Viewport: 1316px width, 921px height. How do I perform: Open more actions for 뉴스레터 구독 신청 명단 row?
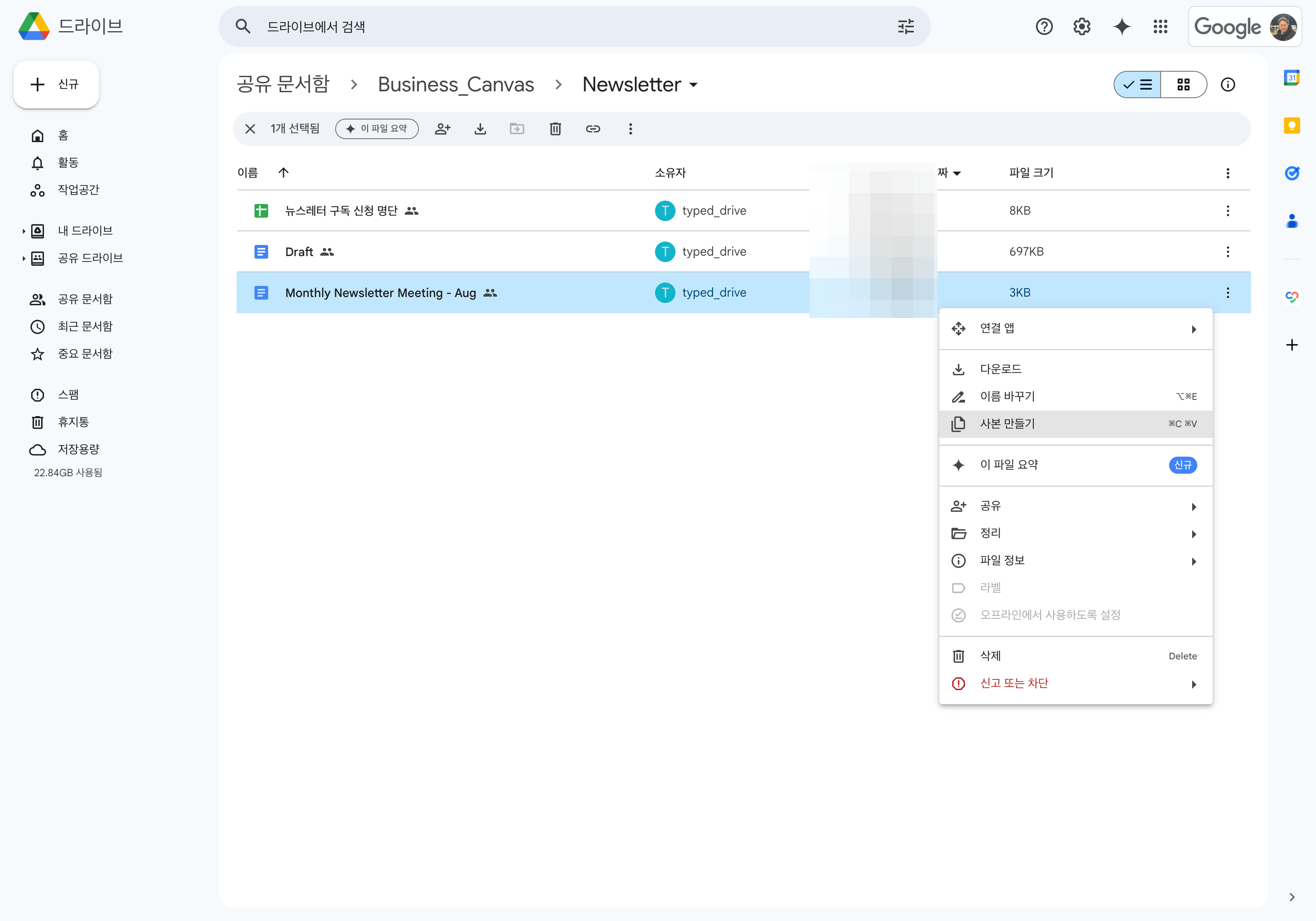pyautogui.click(x=1228, y=211)
